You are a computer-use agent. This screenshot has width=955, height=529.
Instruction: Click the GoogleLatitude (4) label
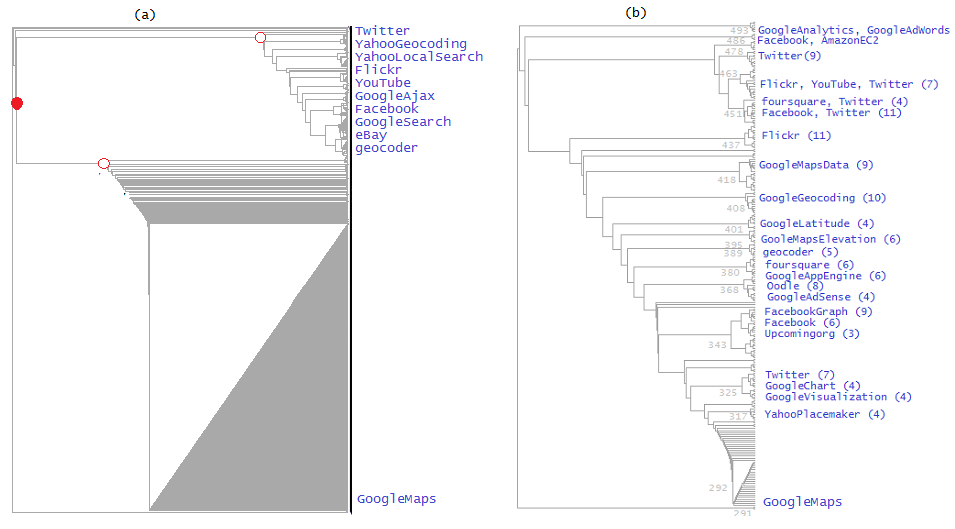817,223
